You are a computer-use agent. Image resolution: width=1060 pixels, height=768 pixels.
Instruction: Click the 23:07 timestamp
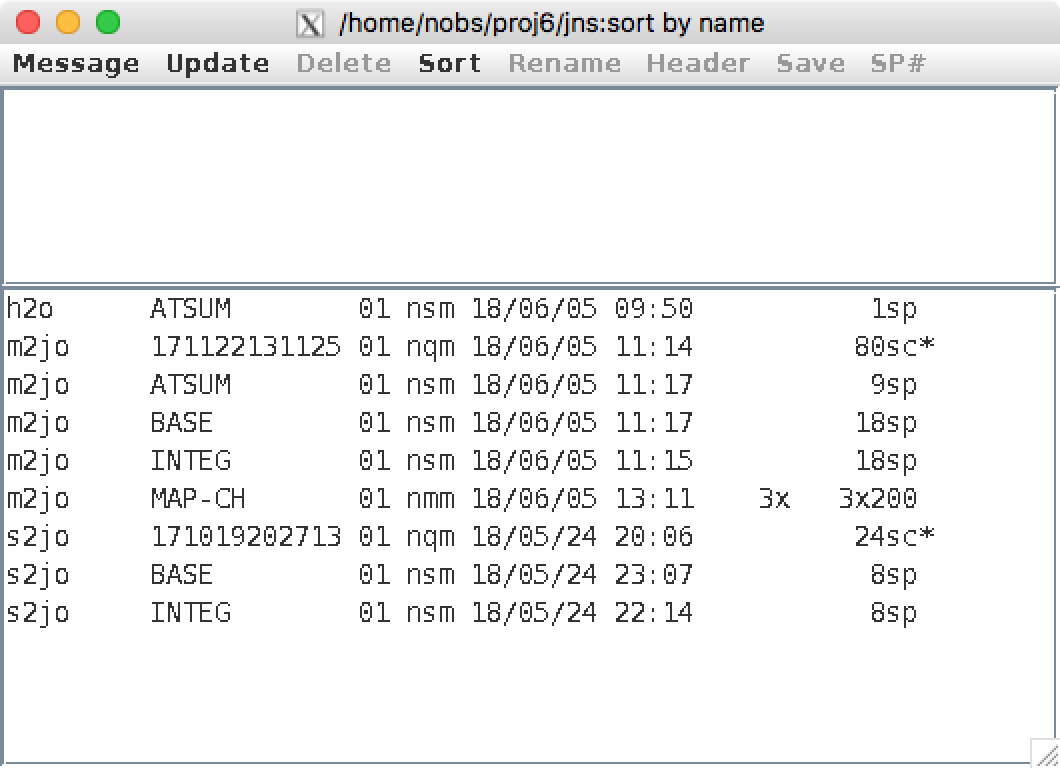[654, 574]
